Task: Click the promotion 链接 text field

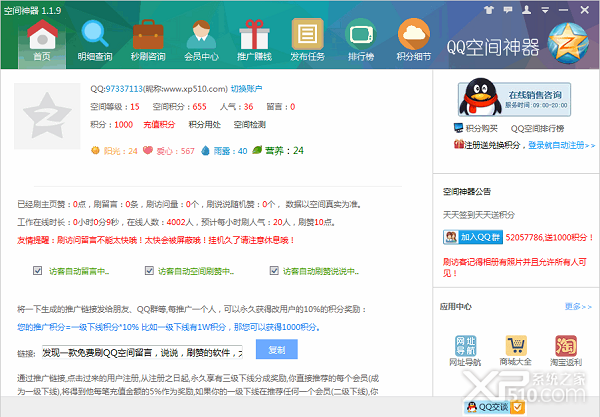Action: (142, 352)
